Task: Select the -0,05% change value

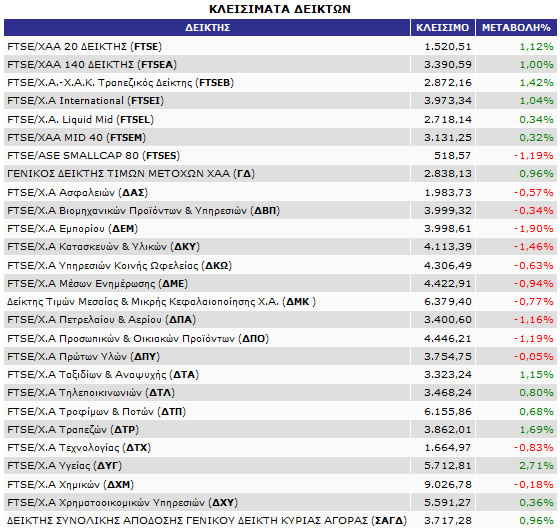Action: tap(534, 357)
